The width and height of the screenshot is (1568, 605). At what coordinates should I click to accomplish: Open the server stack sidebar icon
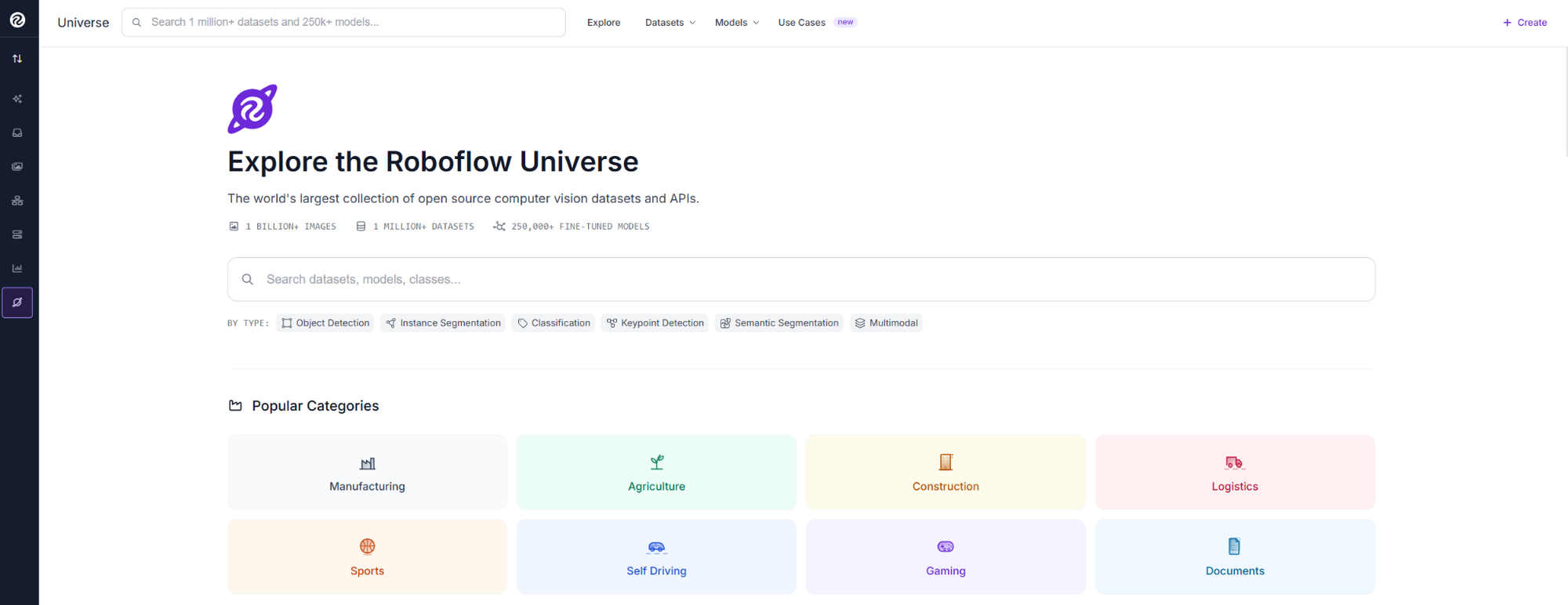tap(17, 234)
